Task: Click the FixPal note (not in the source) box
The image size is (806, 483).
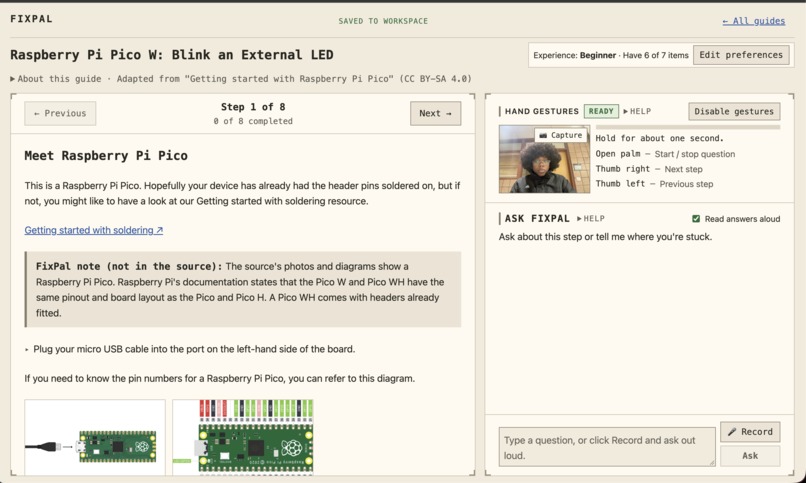Action: coord(243,289)
